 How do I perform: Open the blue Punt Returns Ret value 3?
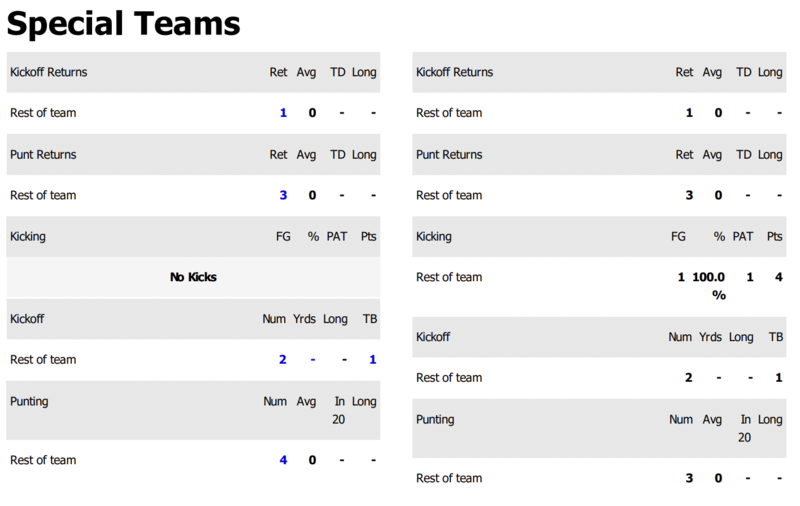pos(283,195)
